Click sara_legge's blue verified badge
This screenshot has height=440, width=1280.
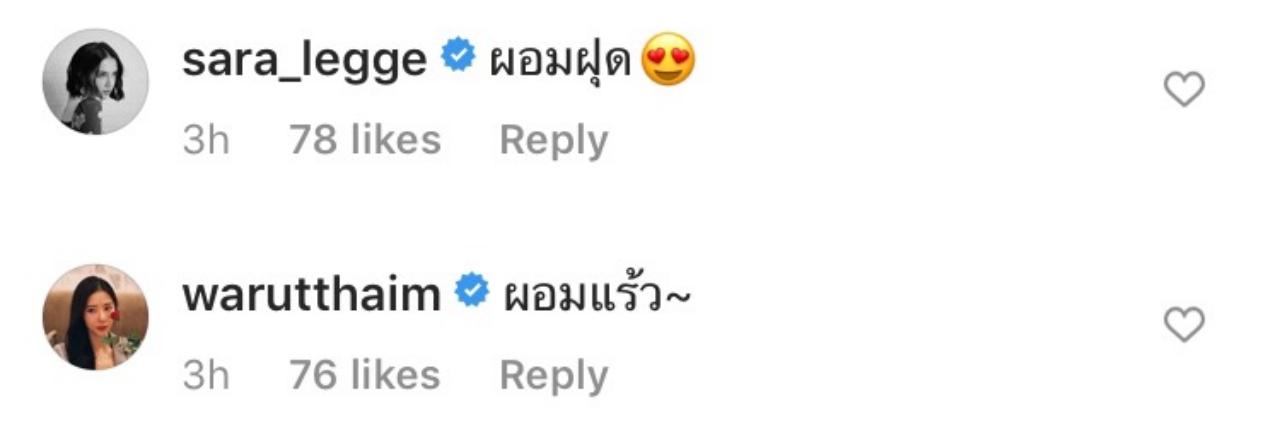coord(458,59)
